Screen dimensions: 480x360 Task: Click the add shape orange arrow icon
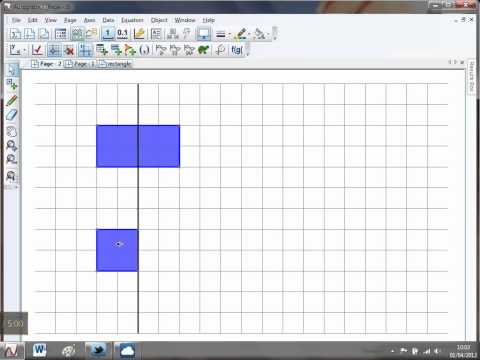coord(130,50)
